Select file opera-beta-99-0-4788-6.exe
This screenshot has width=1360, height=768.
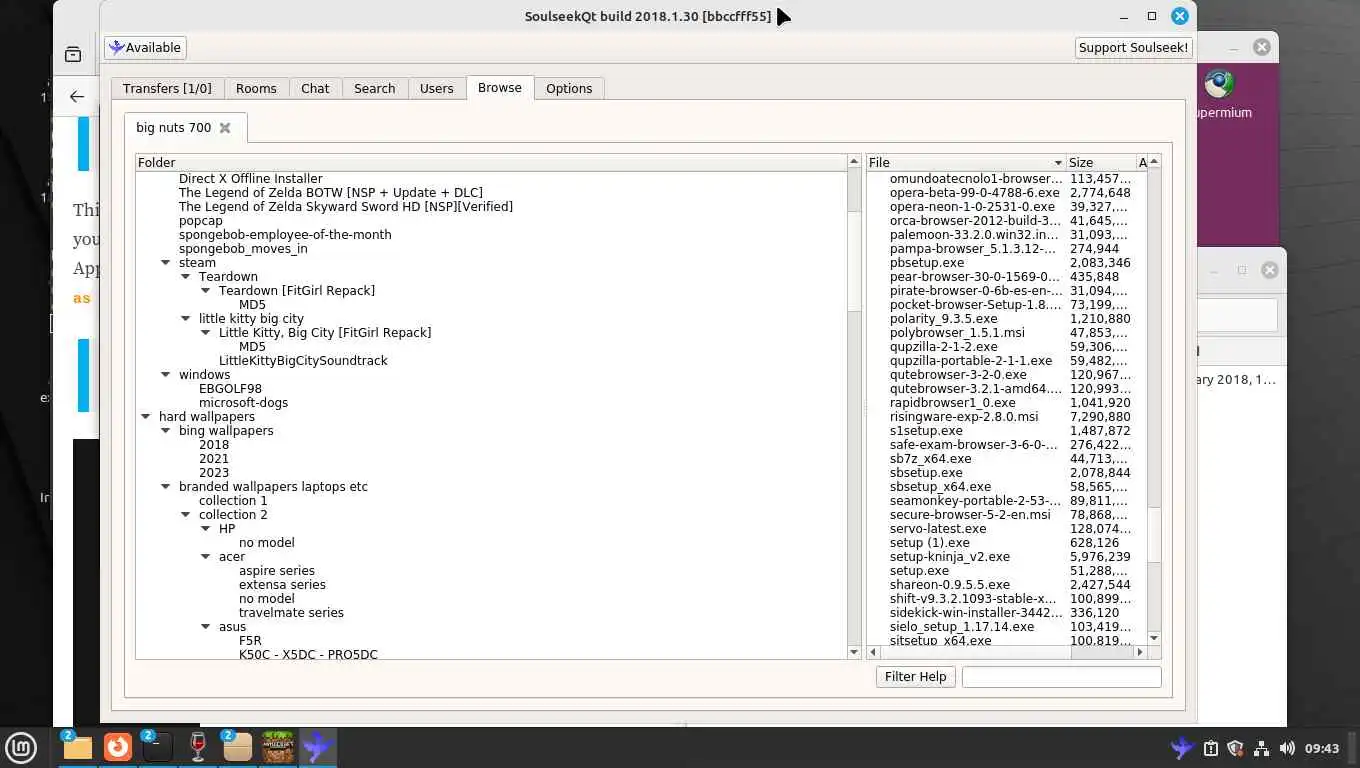(x=975, y=193)
